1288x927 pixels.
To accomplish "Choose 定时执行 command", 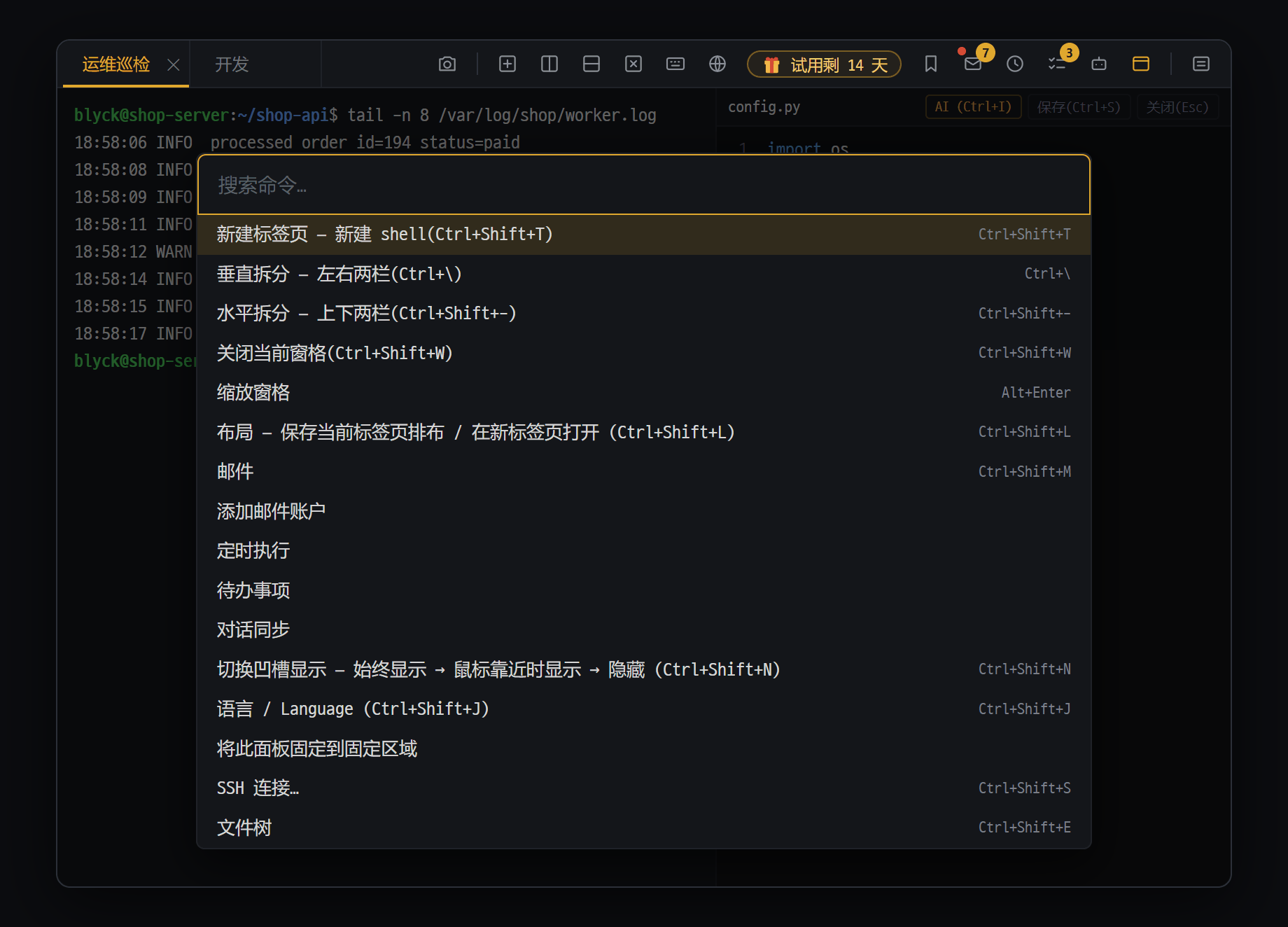I will (644, 551).
